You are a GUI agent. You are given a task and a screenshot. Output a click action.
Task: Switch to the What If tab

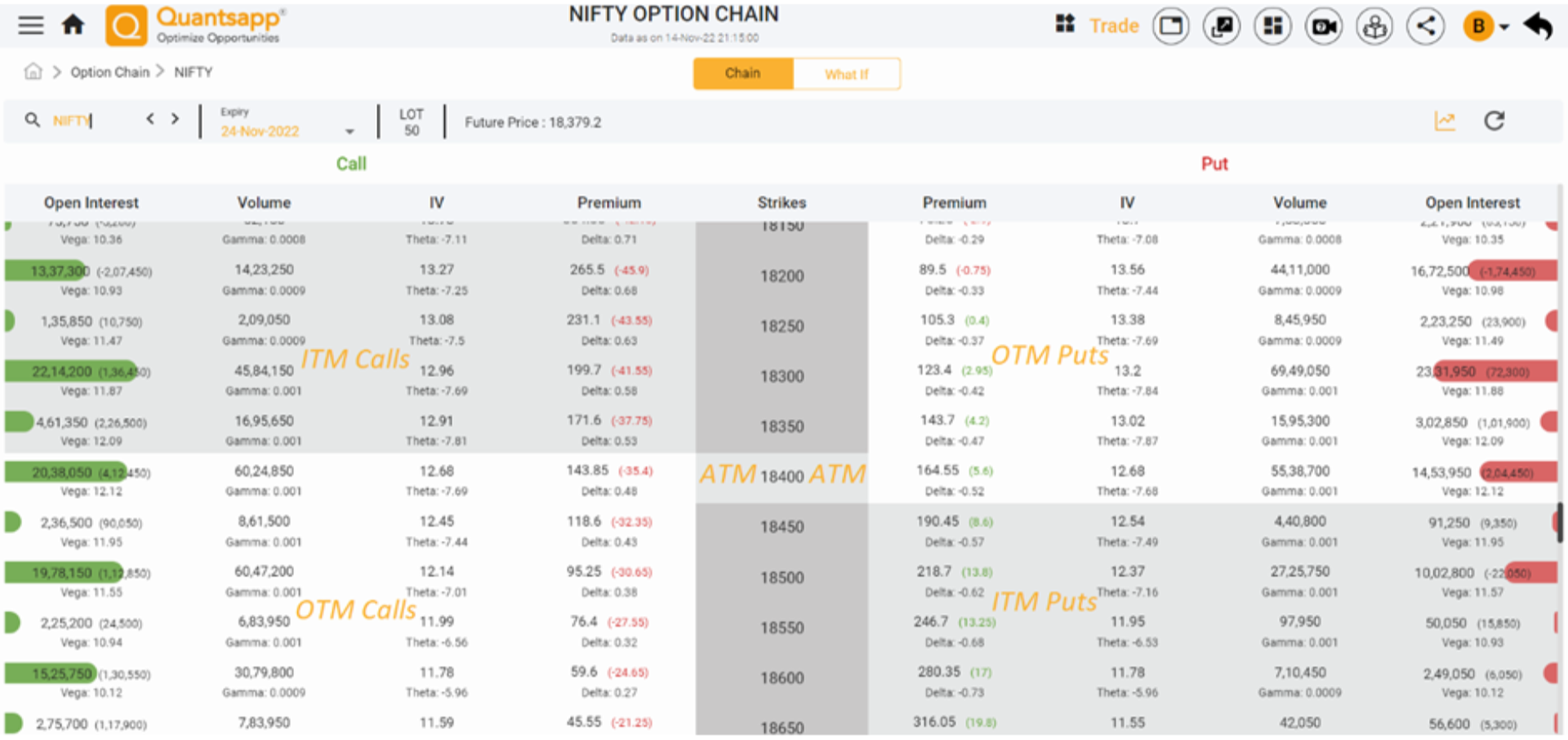click(846, 74)
